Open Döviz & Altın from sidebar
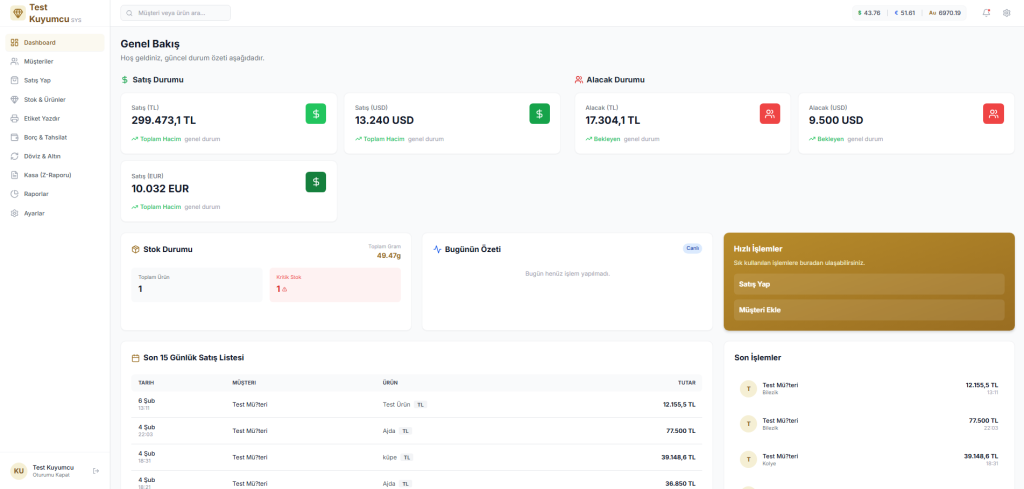Screen dimensions: 1024x489 (41, 156)
